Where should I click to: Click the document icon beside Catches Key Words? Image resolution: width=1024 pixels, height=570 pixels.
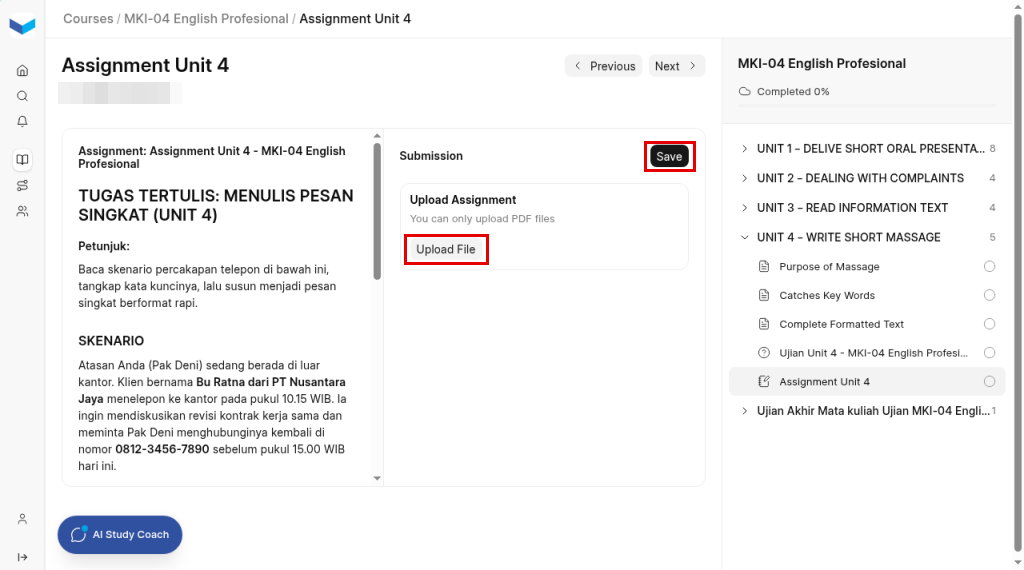(763, 295)
